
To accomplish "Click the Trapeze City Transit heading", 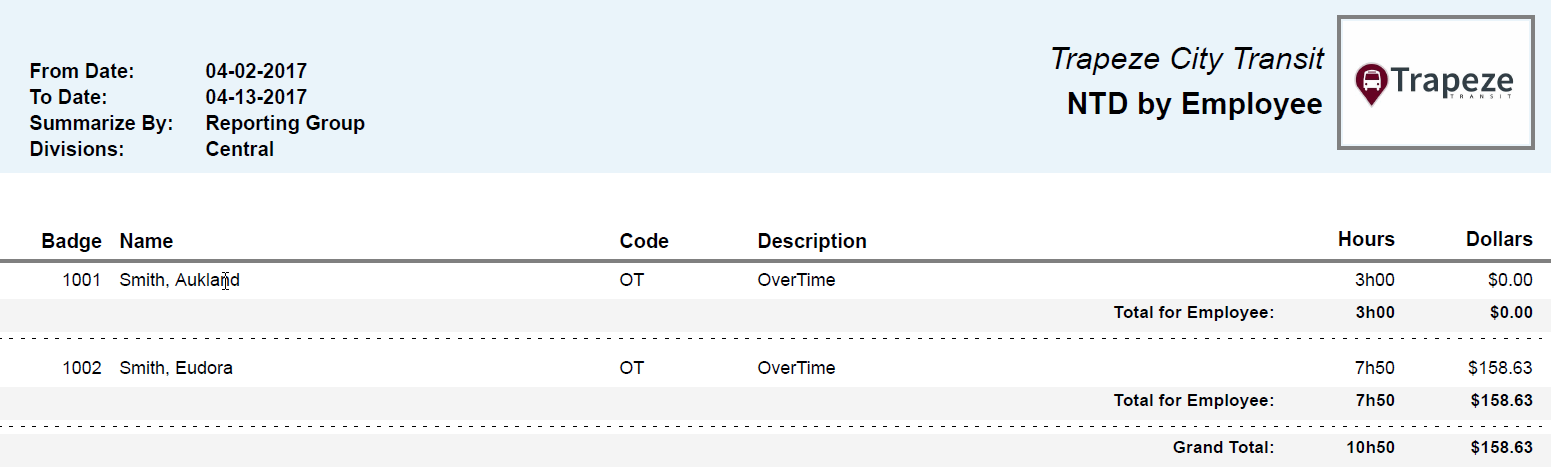I will pyautogui.click(x=1187, y=60).
